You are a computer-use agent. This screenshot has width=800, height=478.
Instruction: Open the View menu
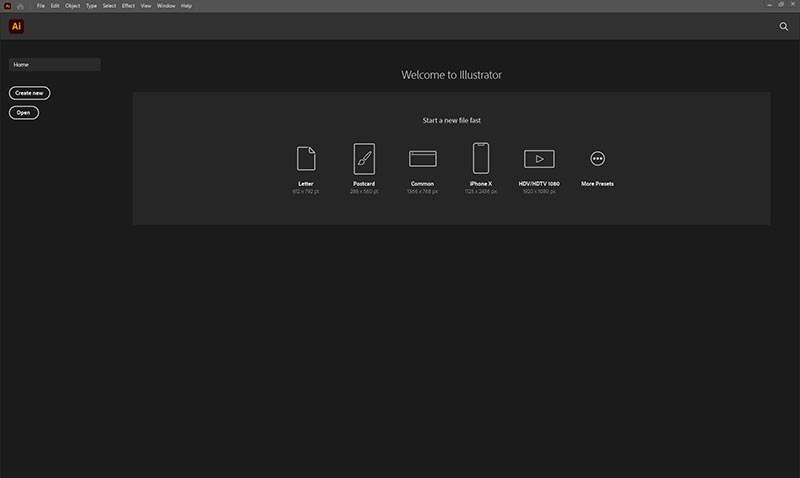[x=146, y=6]
